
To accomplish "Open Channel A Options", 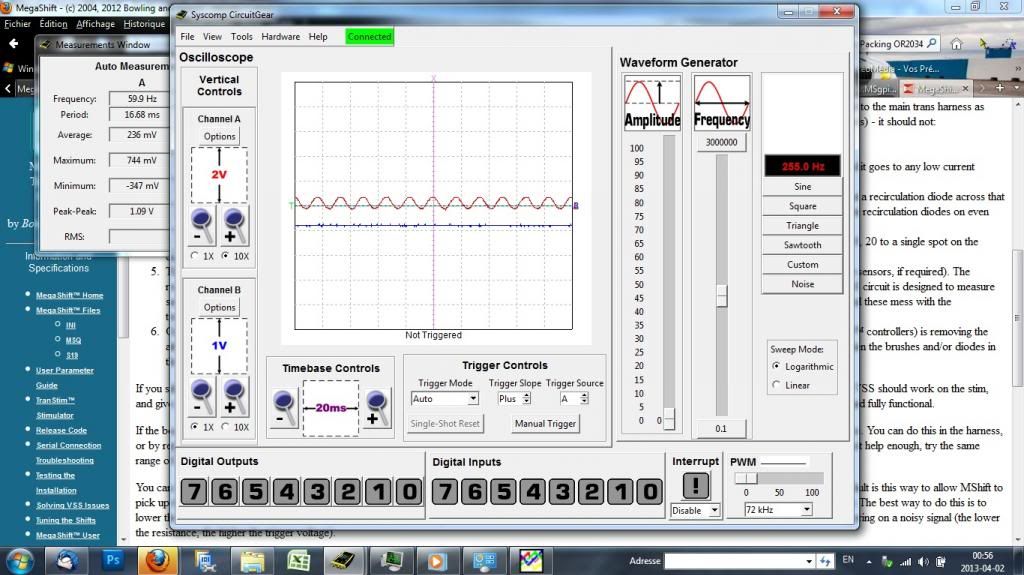I will (x=219, y=137).
